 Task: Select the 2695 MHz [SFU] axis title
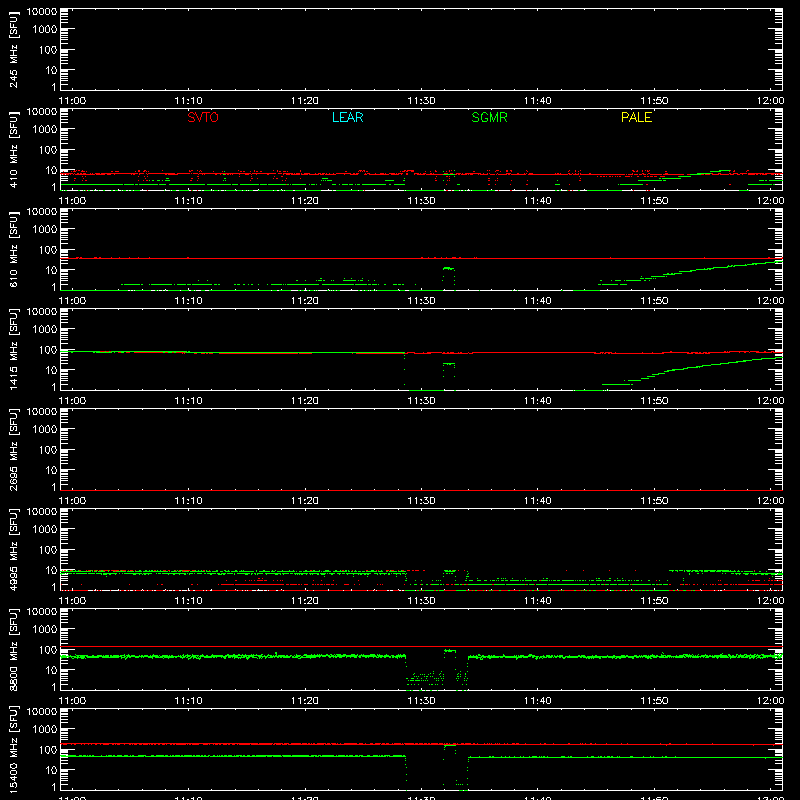14,449
